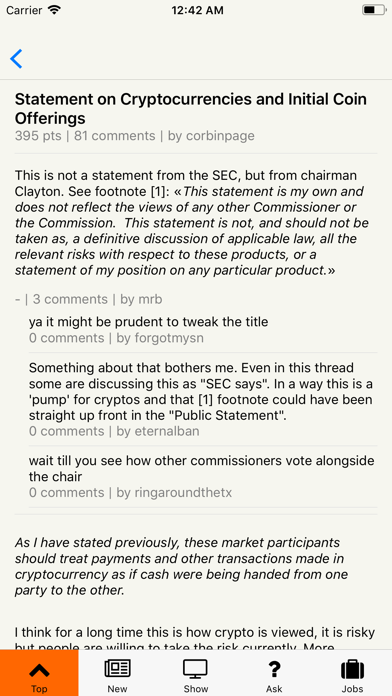392x696 pixels.
Task: Select the Show monitor icon
Action: coord(196,669)
